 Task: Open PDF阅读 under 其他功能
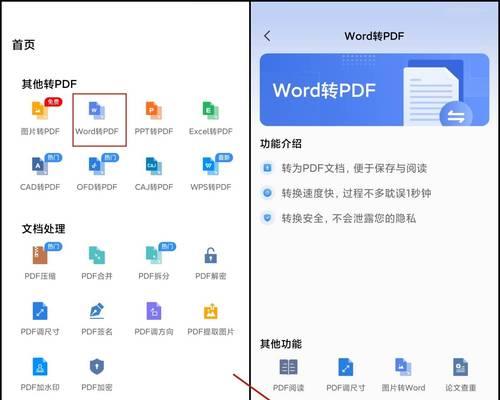[x=288, y=367]
